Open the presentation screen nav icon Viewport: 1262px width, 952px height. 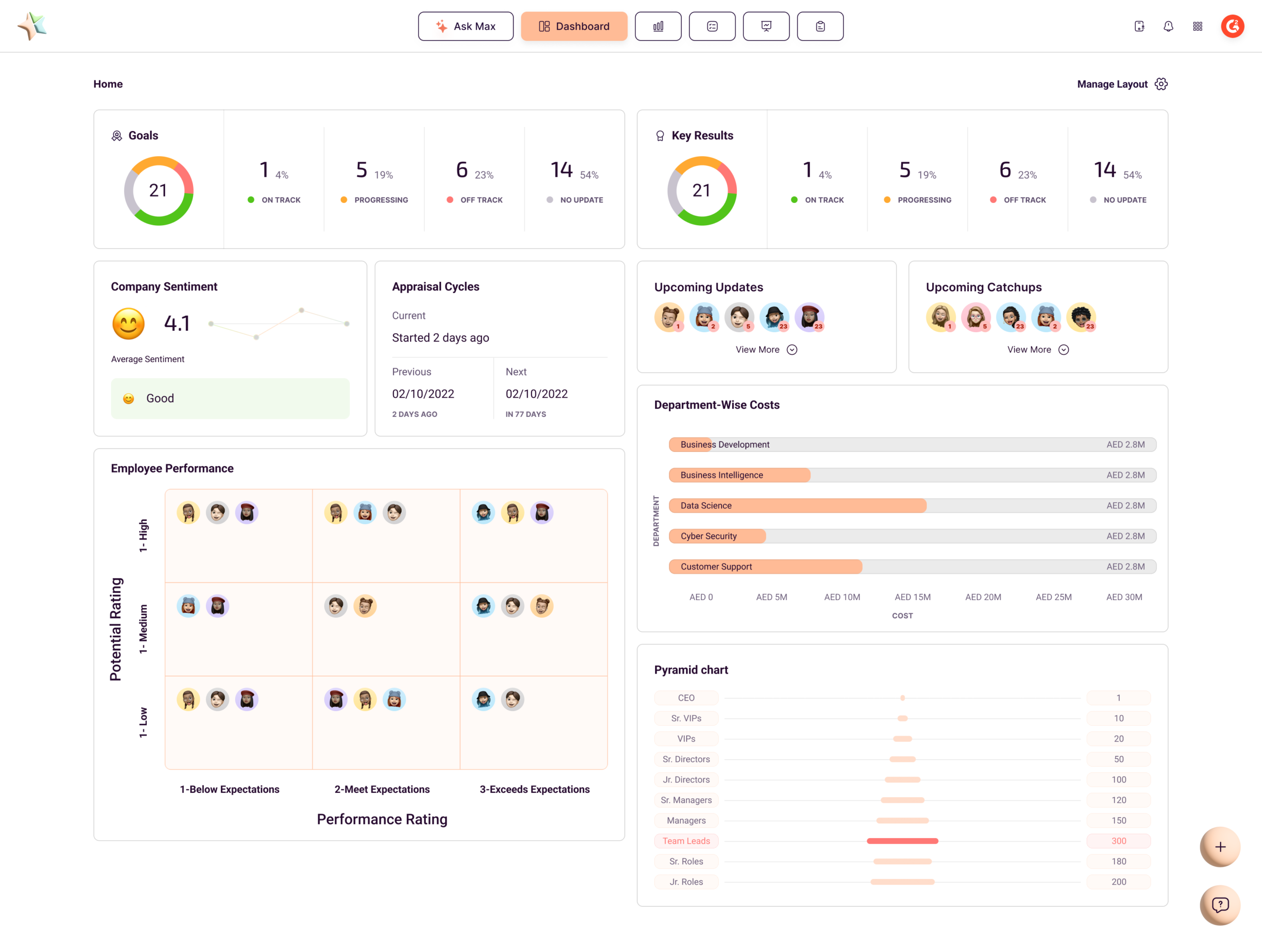pos(766,26)
